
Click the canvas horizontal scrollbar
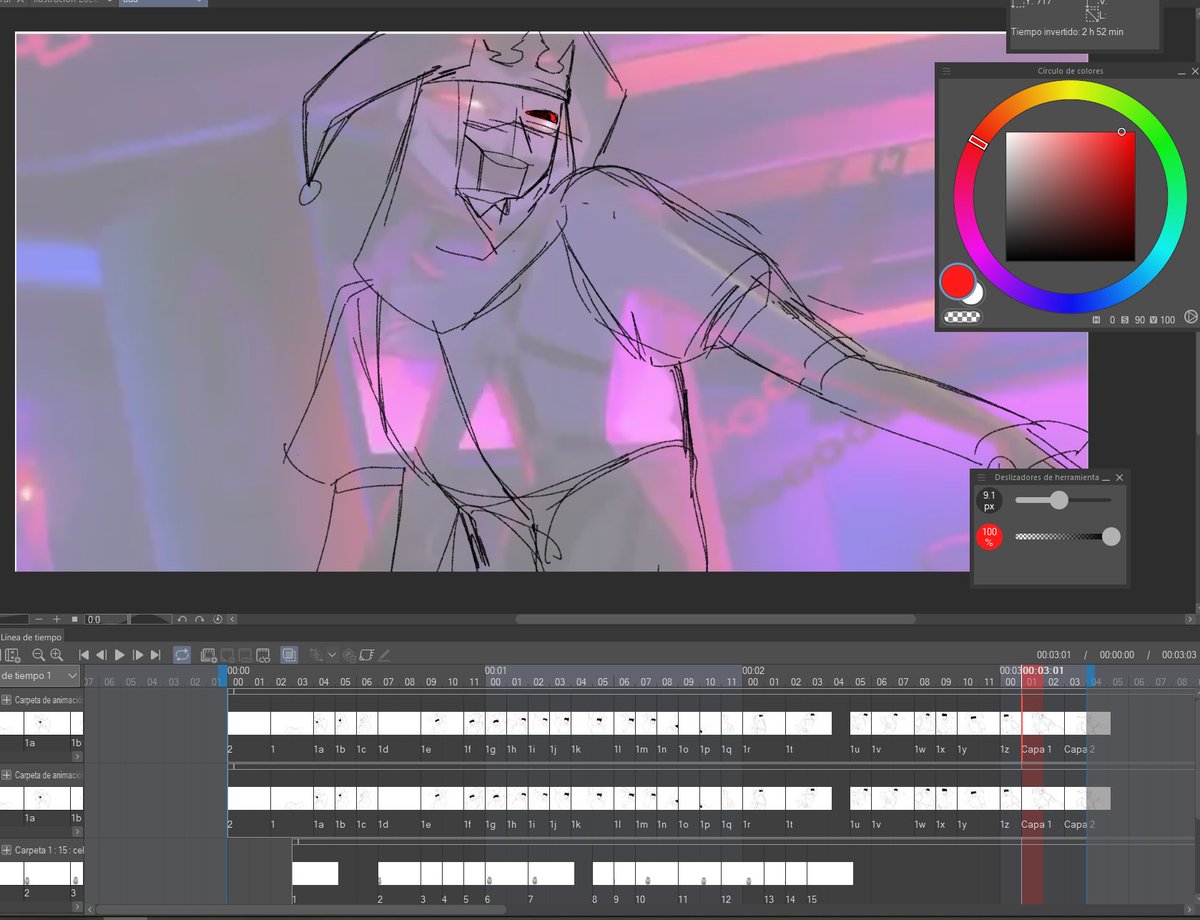pos(715,620)
